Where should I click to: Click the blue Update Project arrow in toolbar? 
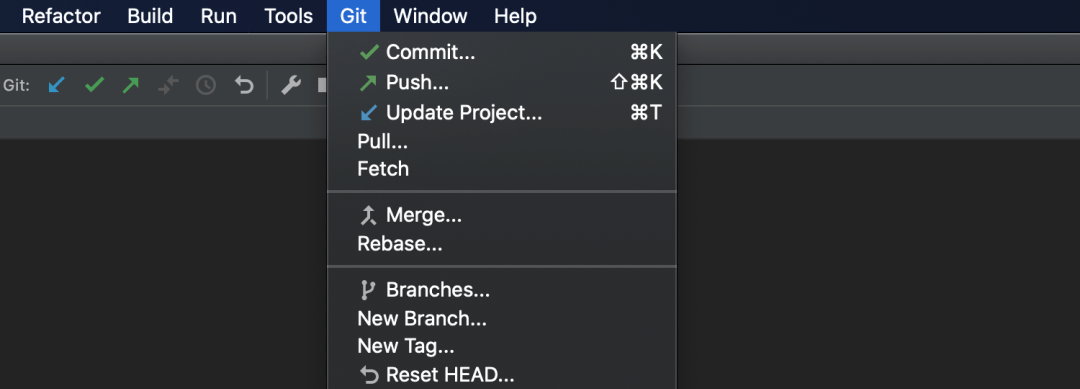pyautogui.click(x=56, y=85)
